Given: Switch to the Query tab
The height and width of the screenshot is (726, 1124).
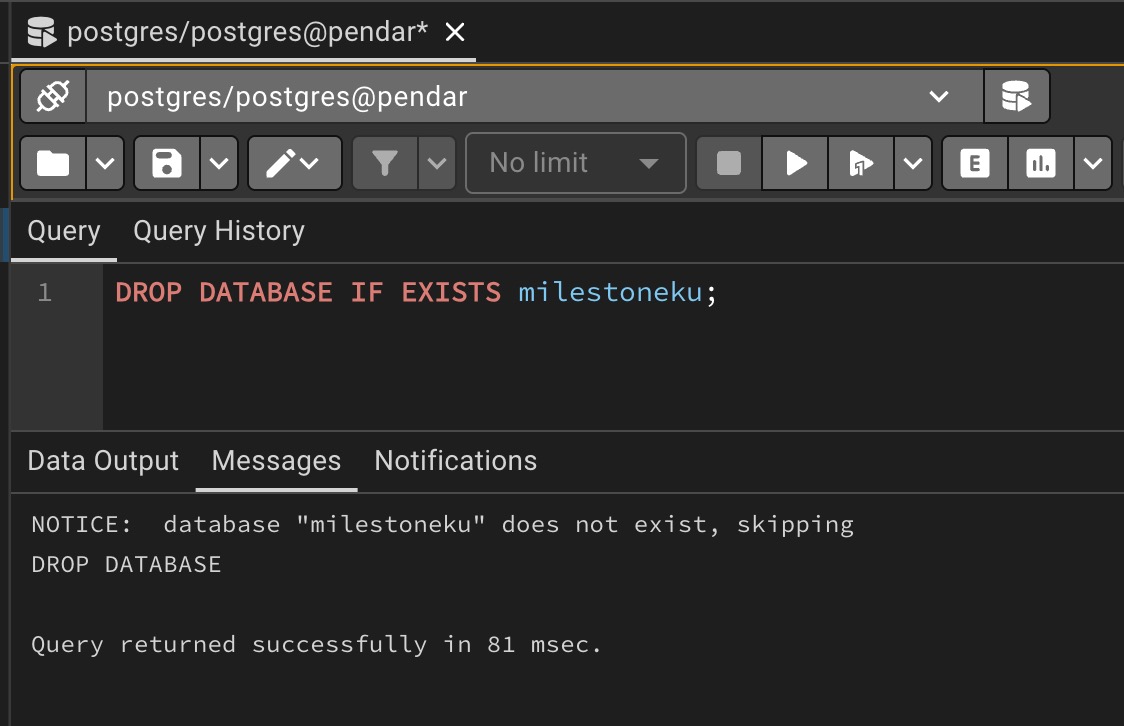Looking at the screenshot, I should (x=64, y=231).
